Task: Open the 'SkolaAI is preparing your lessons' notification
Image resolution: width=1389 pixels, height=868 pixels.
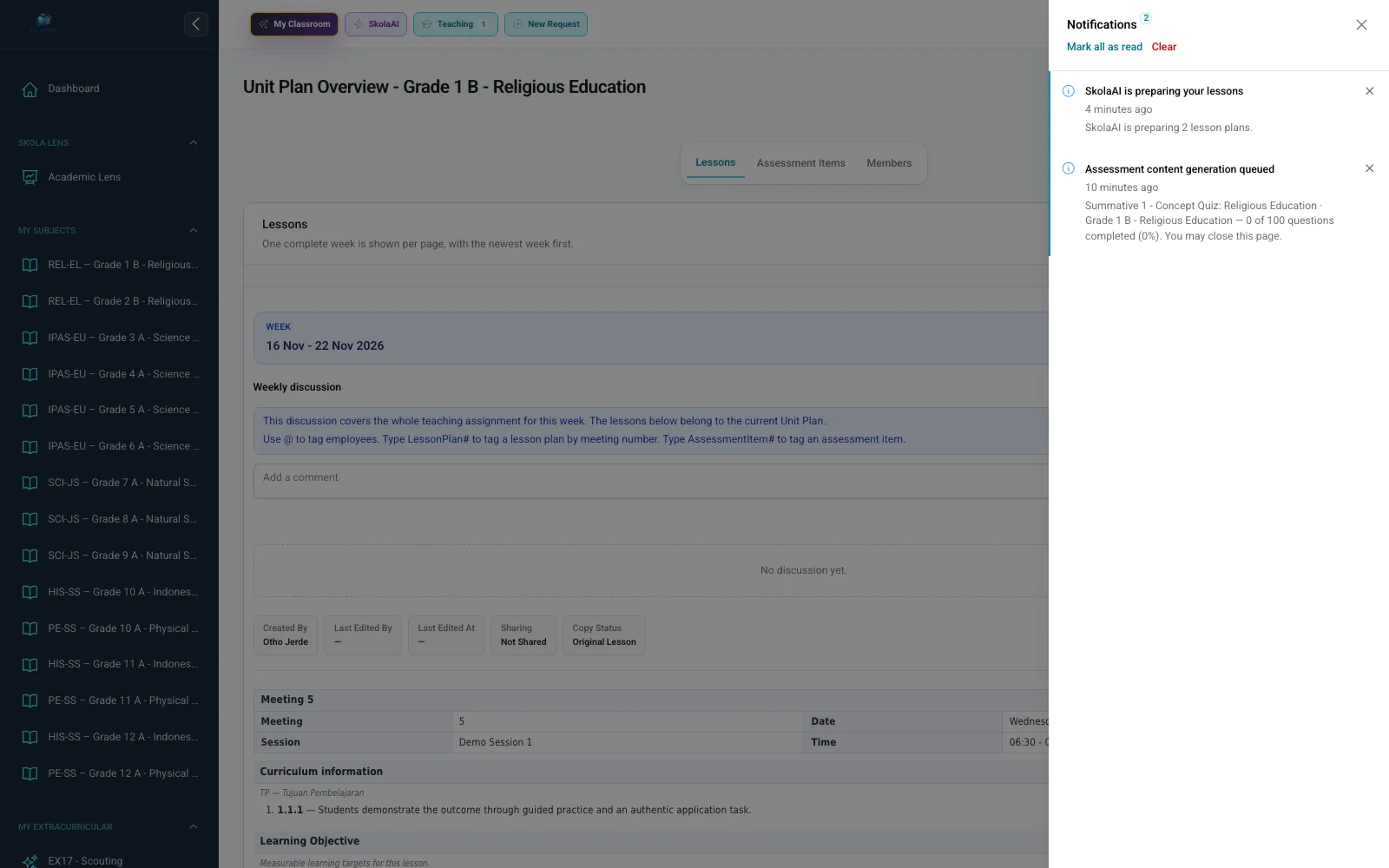Action: coord(1219,109)
